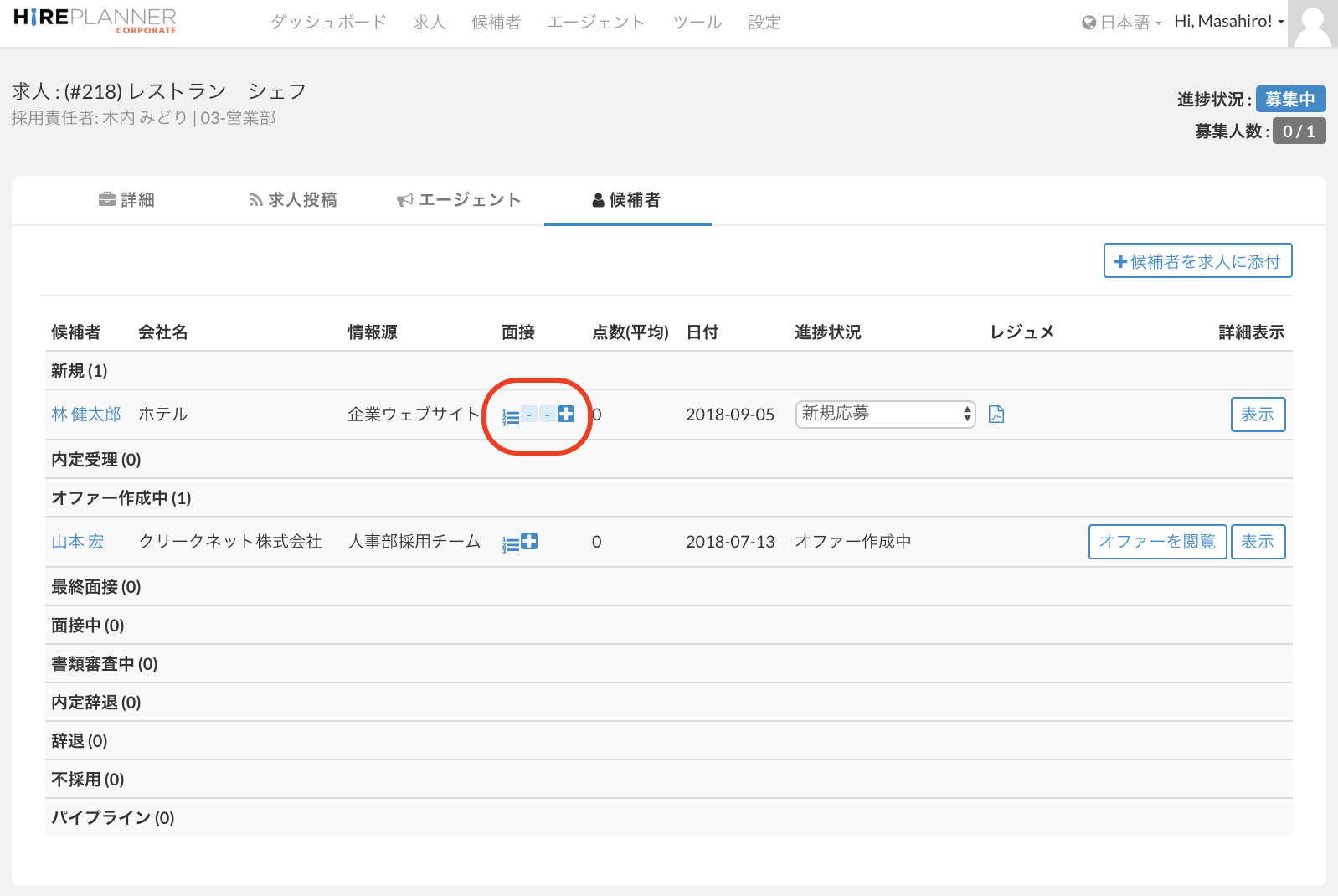Open the 日本語 language dropdown
Image resolution: width=1338 pixels, height=896 pixels.
click(1122, 23)
